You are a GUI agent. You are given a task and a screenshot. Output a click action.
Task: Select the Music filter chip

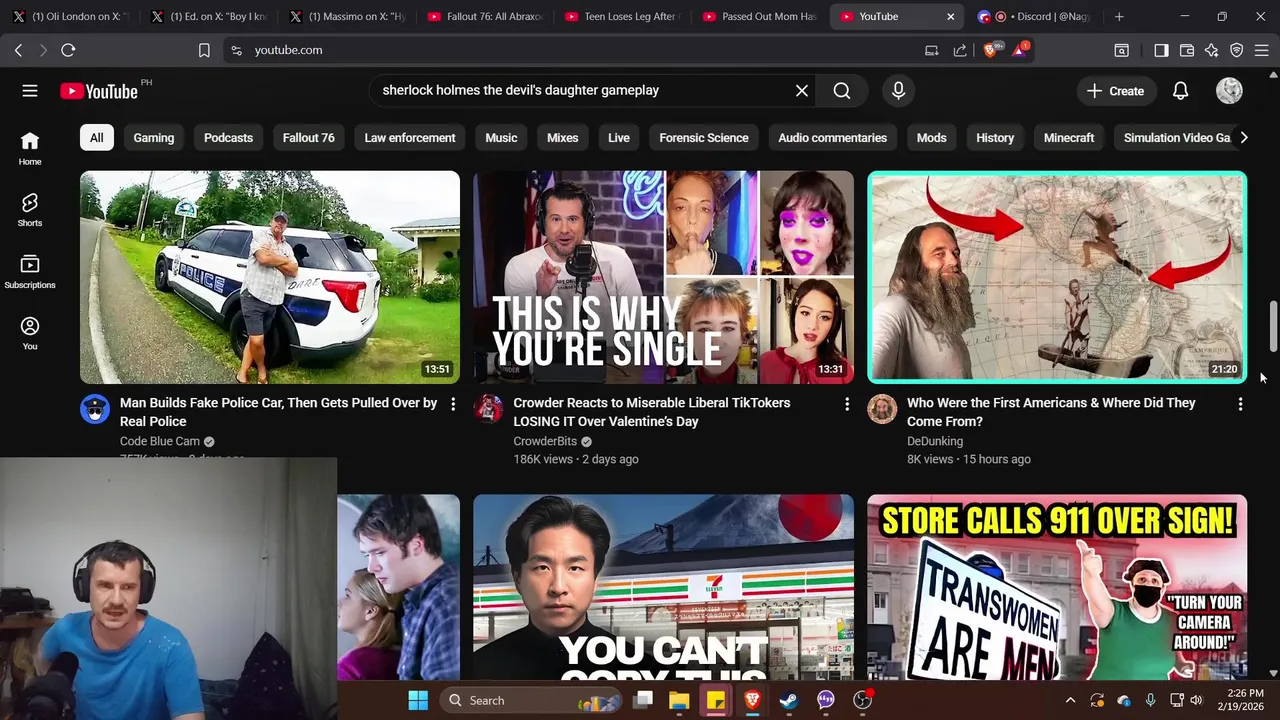click(x=501, y=138)
